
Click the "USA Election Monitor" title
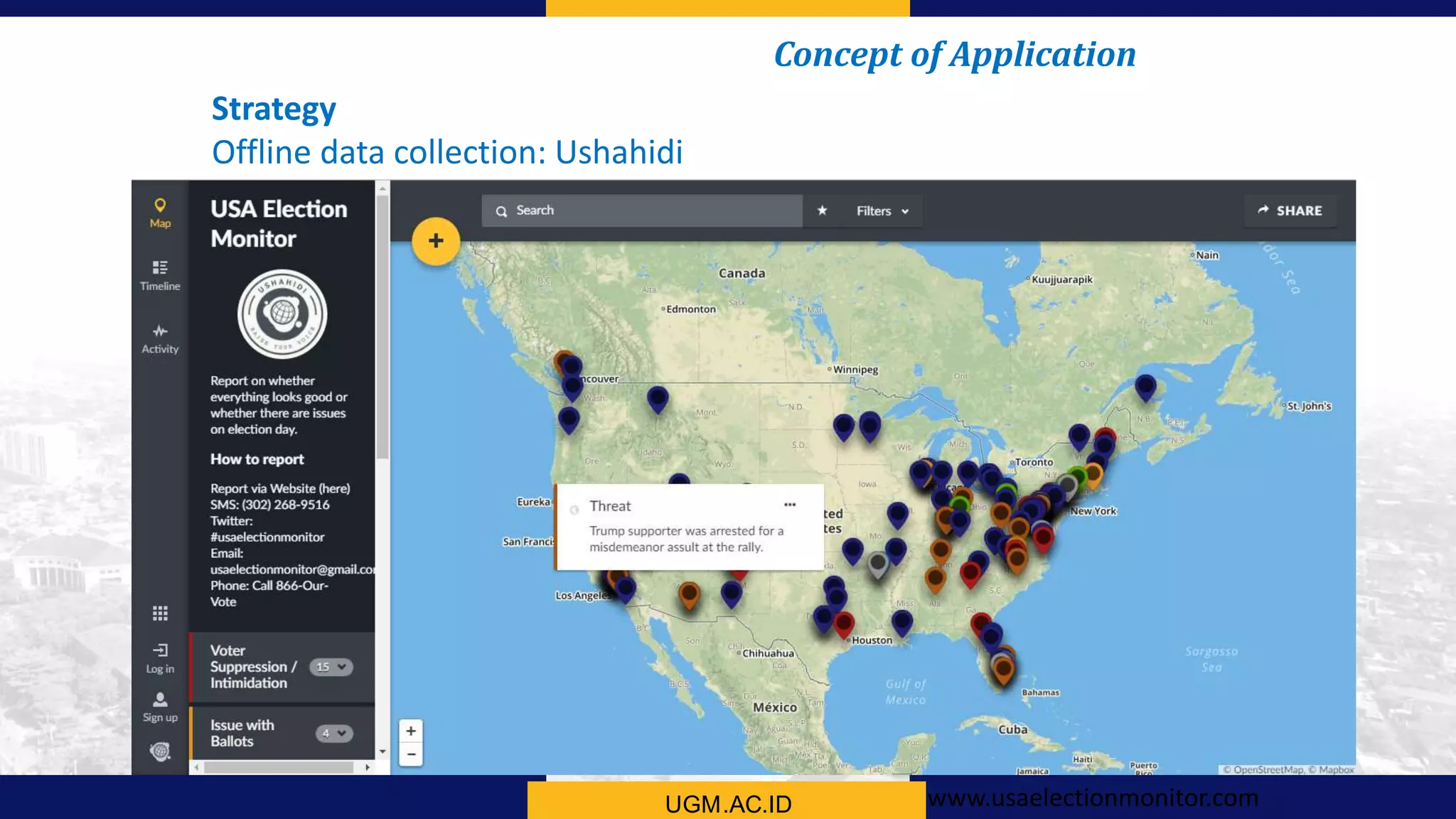279,224
